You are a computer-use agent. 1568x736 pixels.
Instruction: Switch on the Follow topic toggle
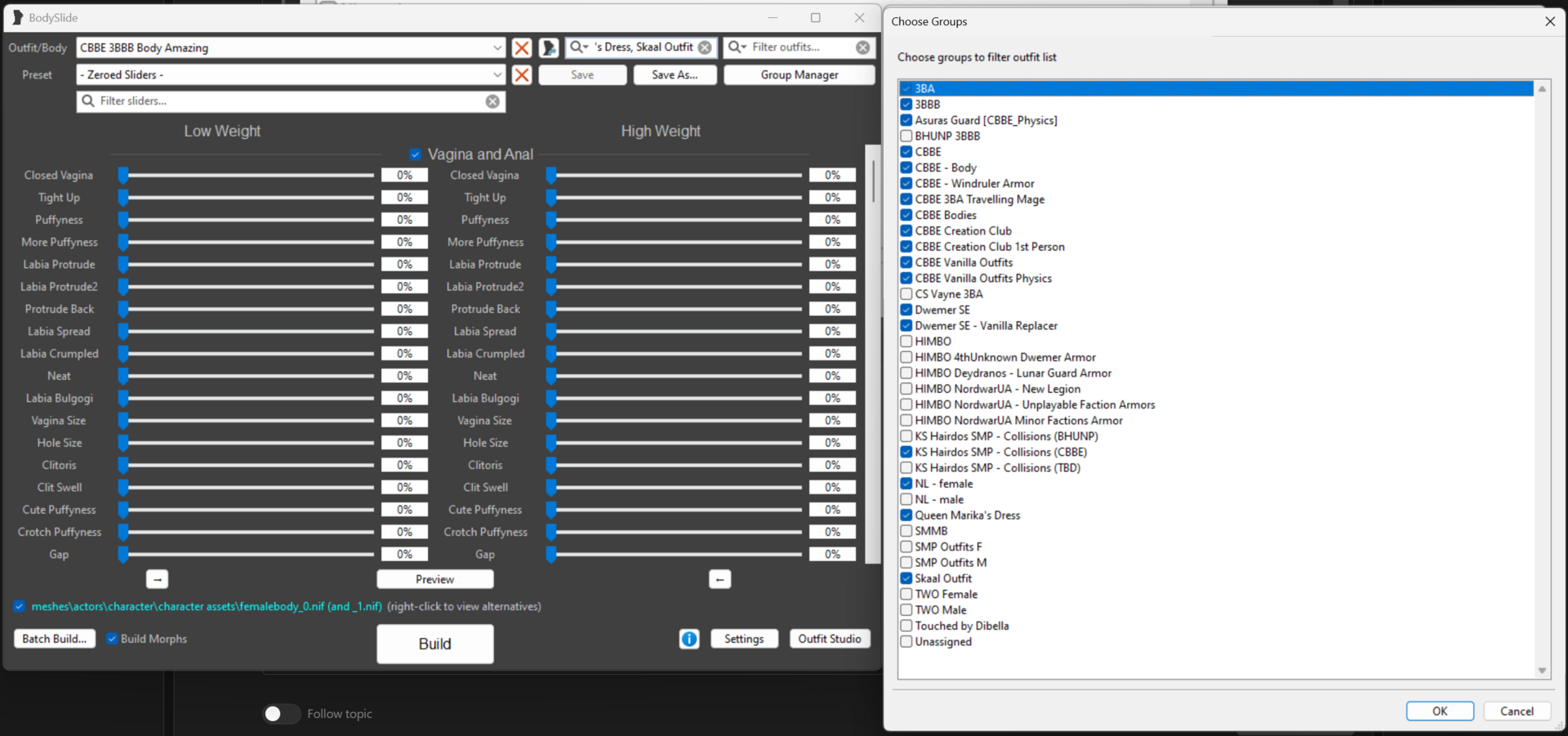[281, 714]
